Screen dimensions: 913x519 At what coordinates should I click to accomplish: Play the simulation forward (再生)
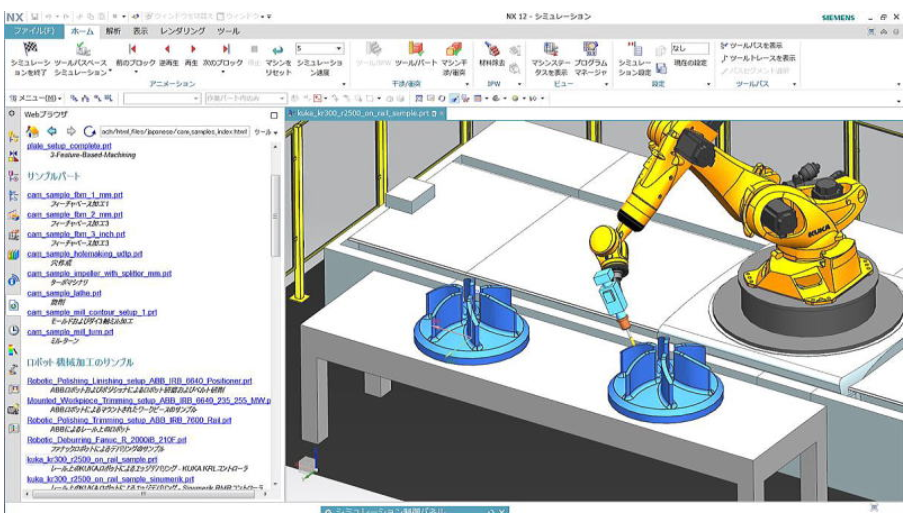coord(193,49)
